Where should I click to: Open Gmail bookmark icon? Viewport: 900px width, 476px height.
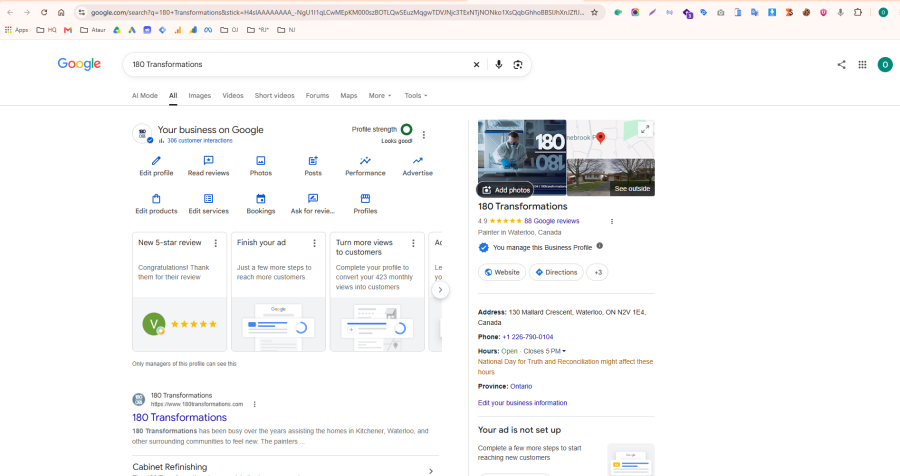click(x=68, y=30)
